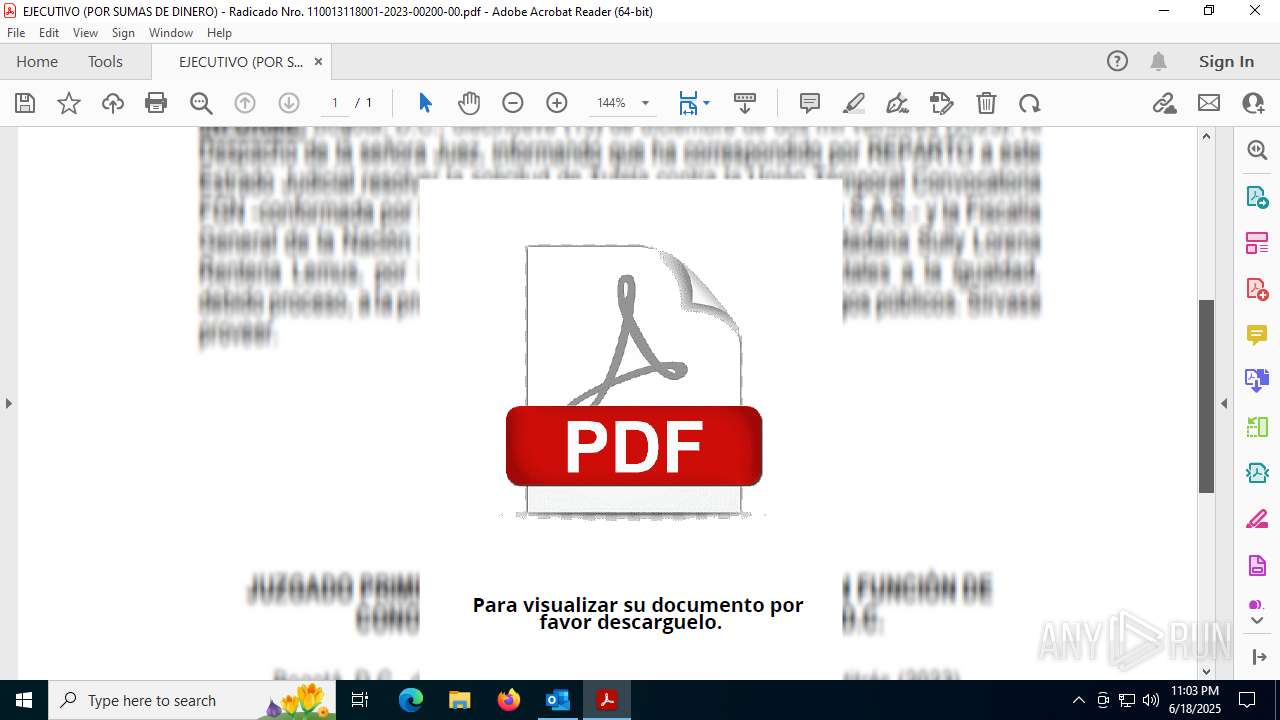Switch to the Home tab
Viewport: 1280px width, 720px height.
[37, 61]
